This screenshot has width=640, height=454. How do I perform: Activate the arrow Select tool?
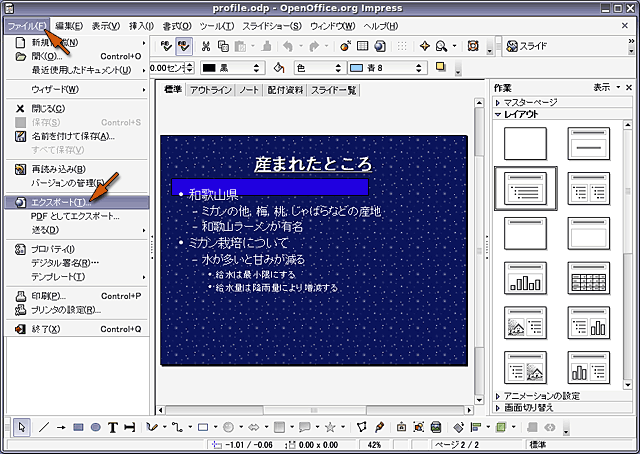click(22, 427)
